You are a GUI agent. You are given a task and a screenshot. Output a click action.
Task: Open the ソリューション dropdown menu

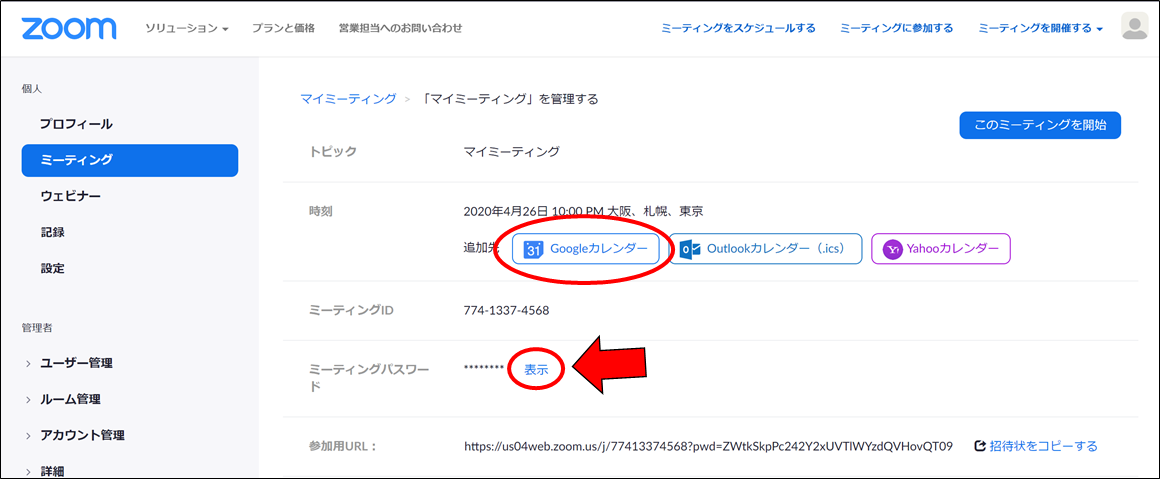click(x=186, y=28)
